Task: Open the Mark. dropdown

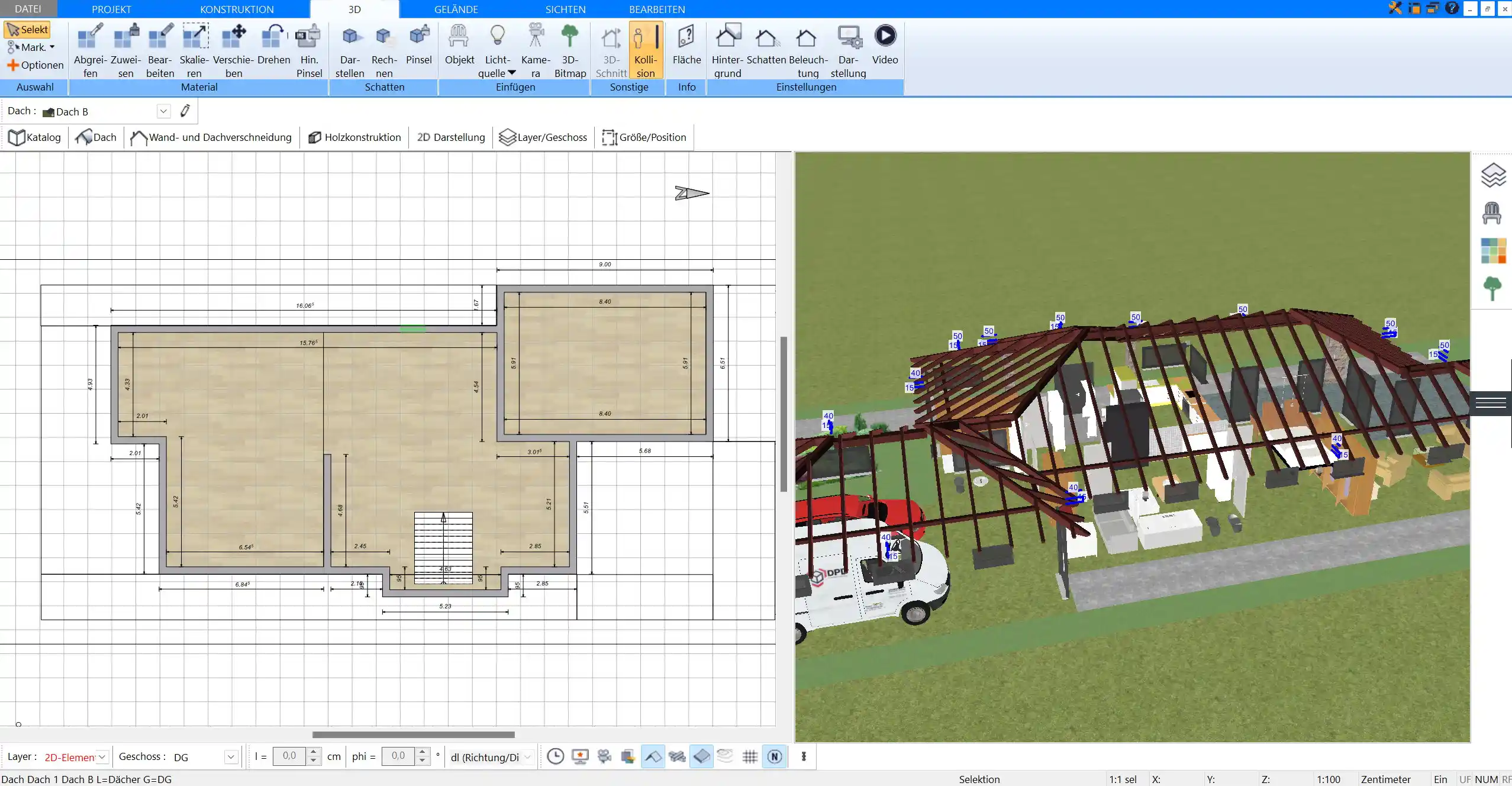Action: pyautogui.click(x=32, y=47)
